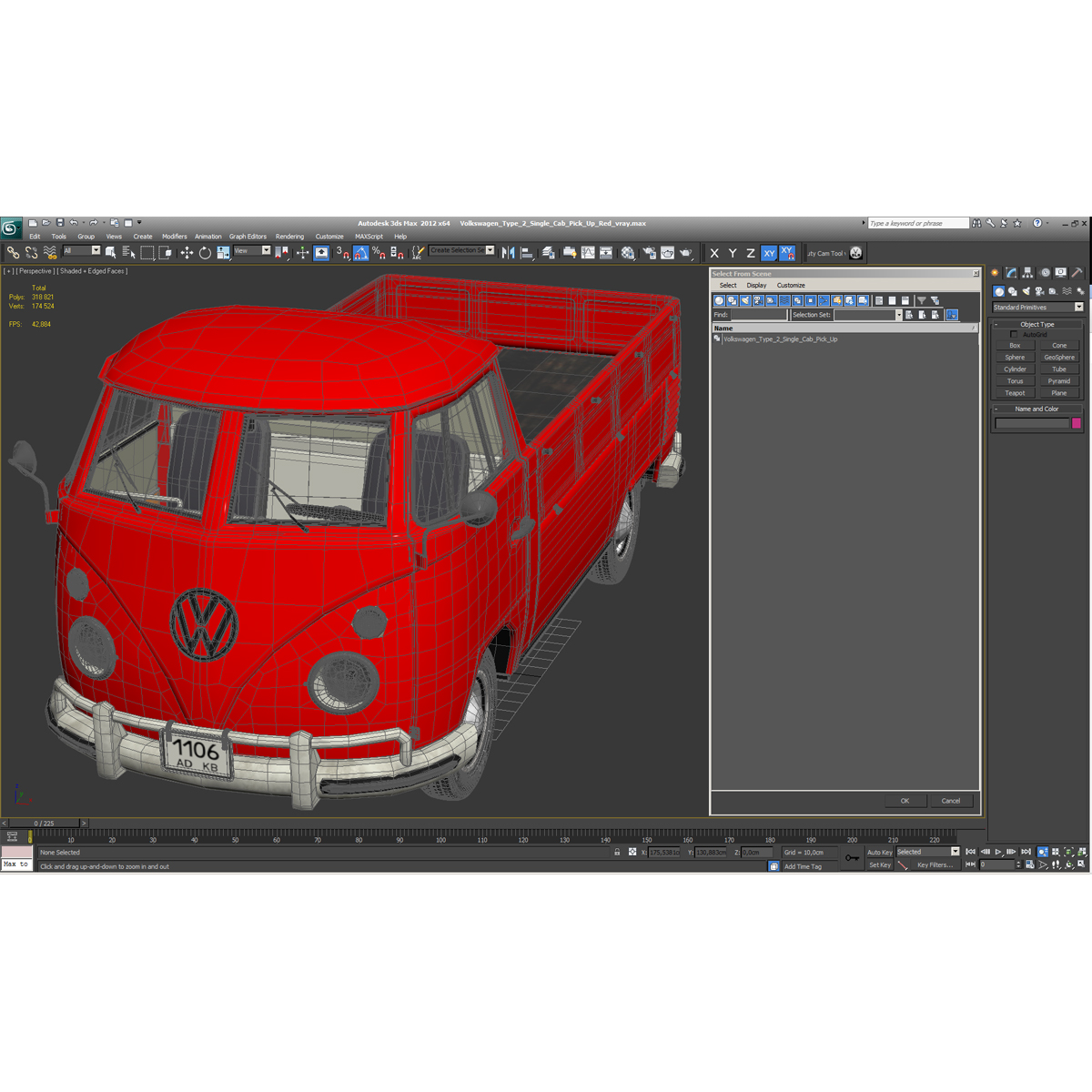Select the Shapes category icon
Screen dimensions: 1092x1092
coord(1013,291)
